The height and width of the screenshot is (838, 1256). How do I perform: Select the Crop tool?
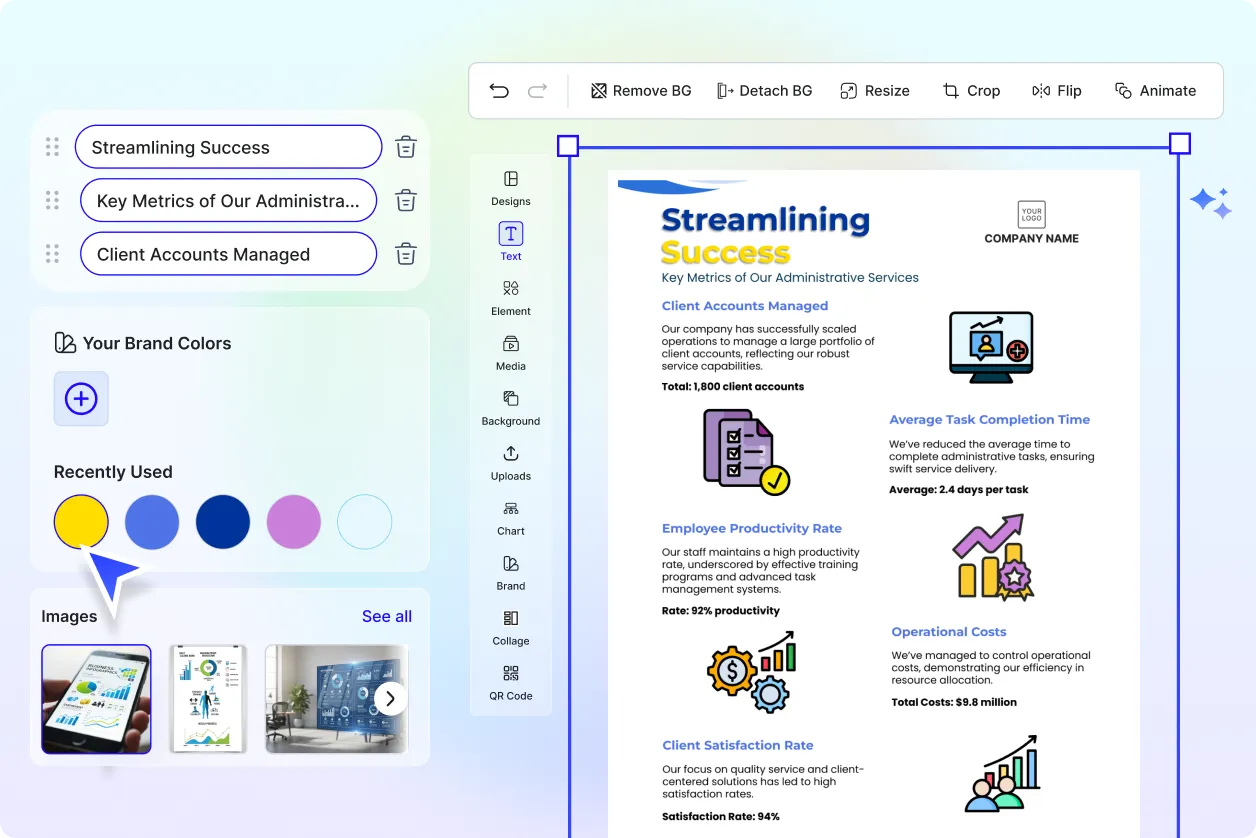point(971,91)
